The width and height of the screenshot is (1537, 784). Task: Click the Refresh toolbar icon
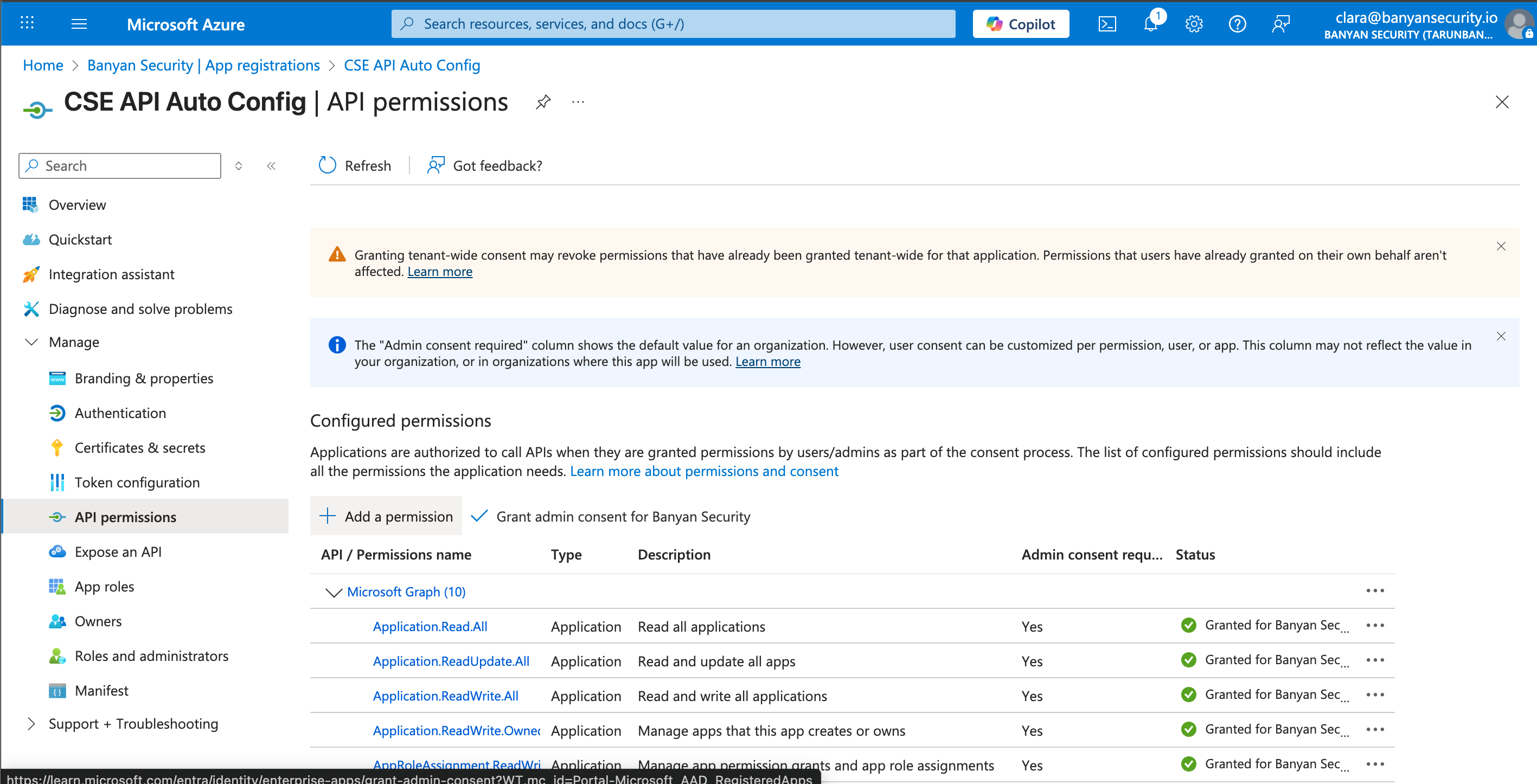point(328,165)
